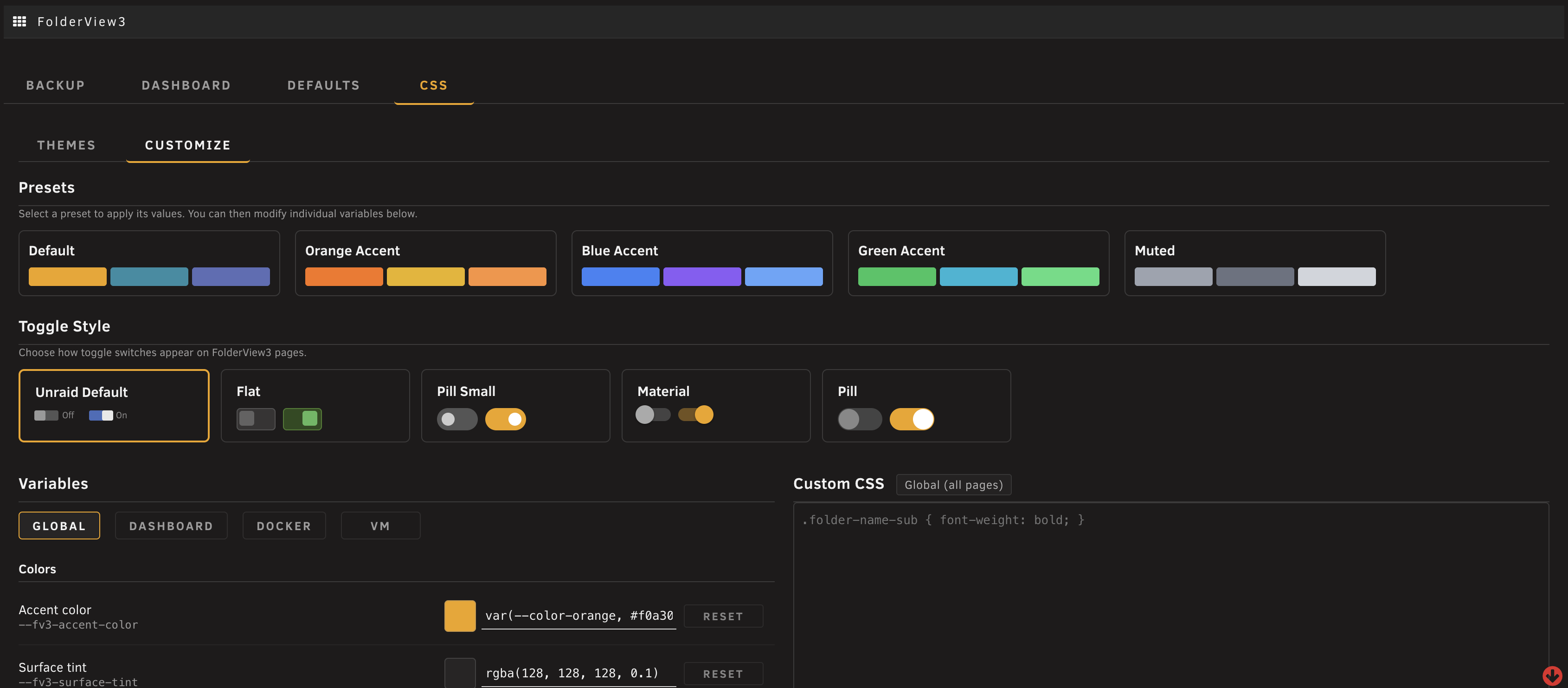The image size is (1568, 688).
Task: Switch to the THEMES sub-tab
Action: (x=66, y=145)
